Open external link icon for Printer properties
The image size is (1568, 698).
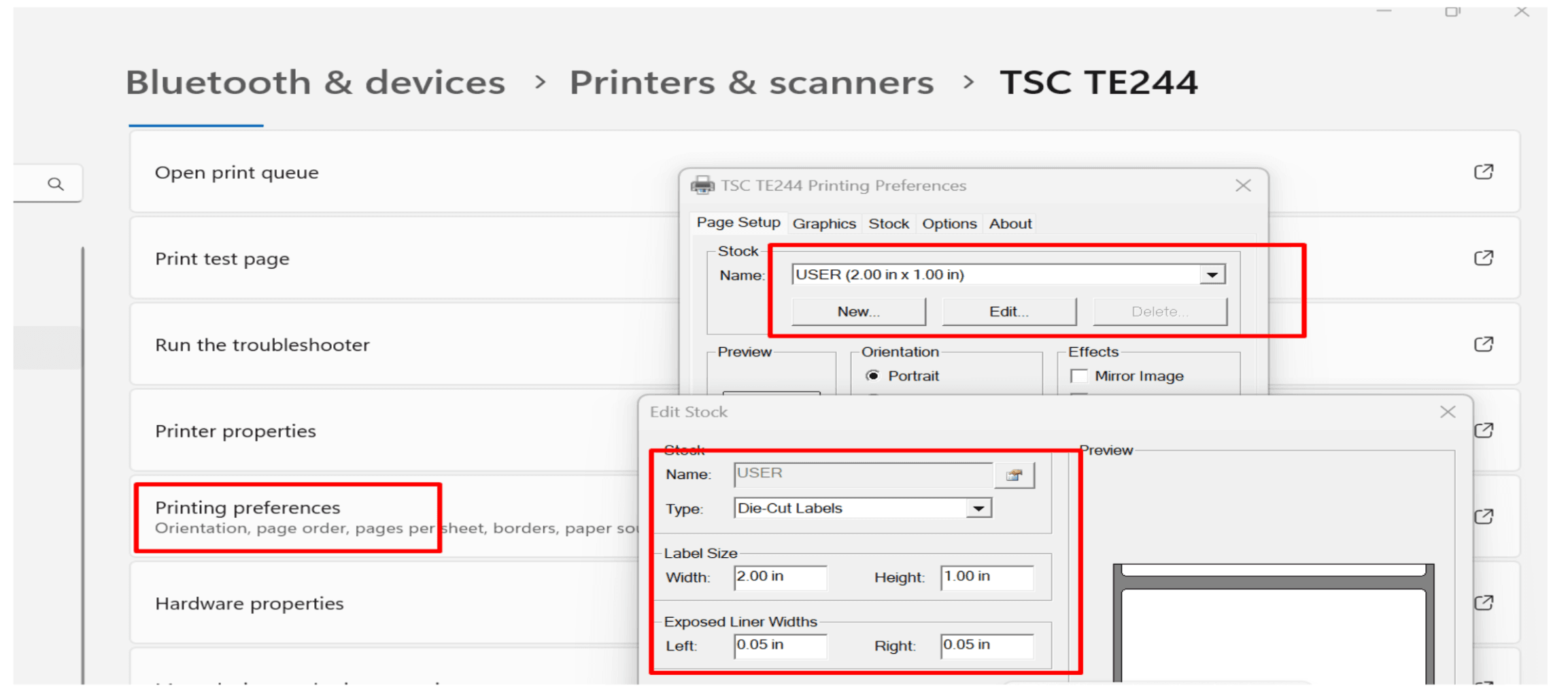click(1484, 431)
